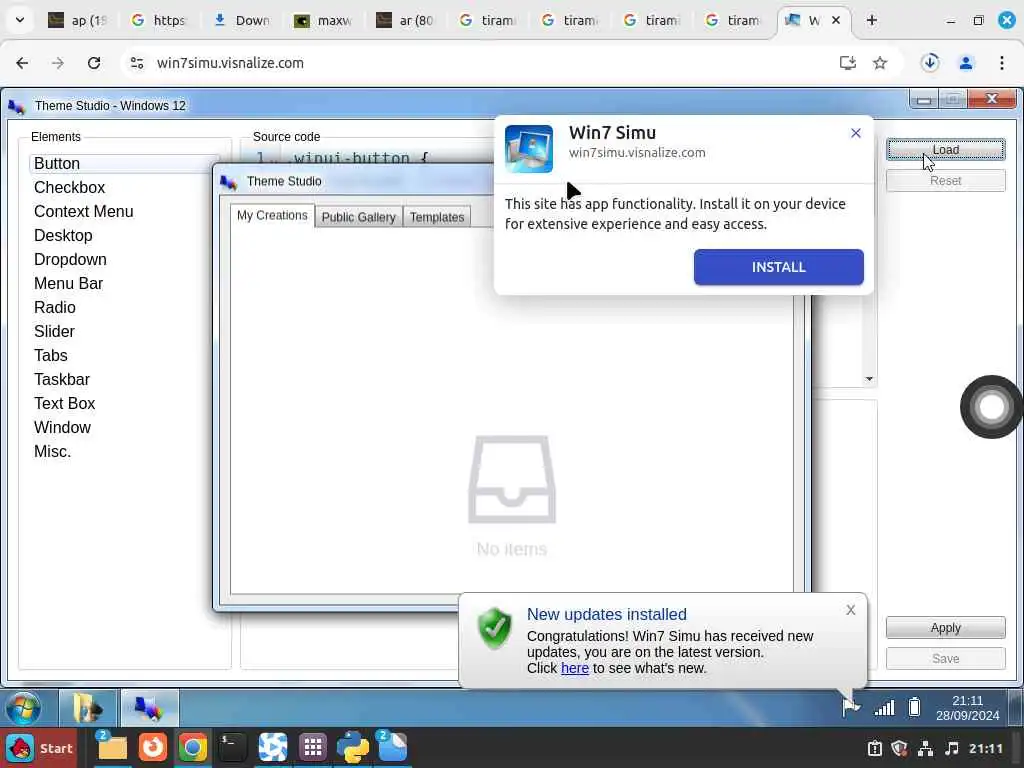Viewport: 1024px width, 768px height.
Task: Click the network signal bars tray icon
Action: 884,707
